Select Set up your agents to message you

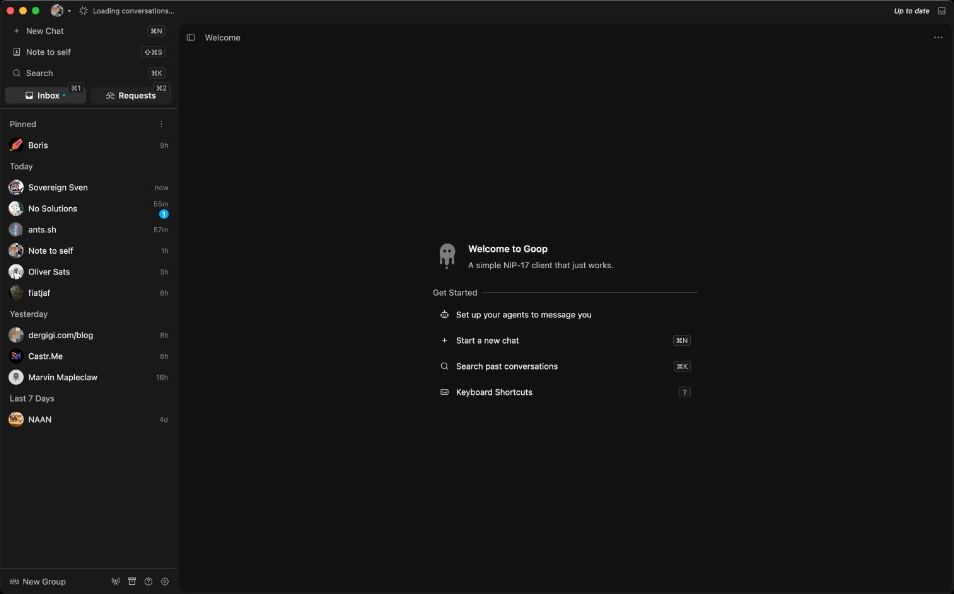[565, 315]
